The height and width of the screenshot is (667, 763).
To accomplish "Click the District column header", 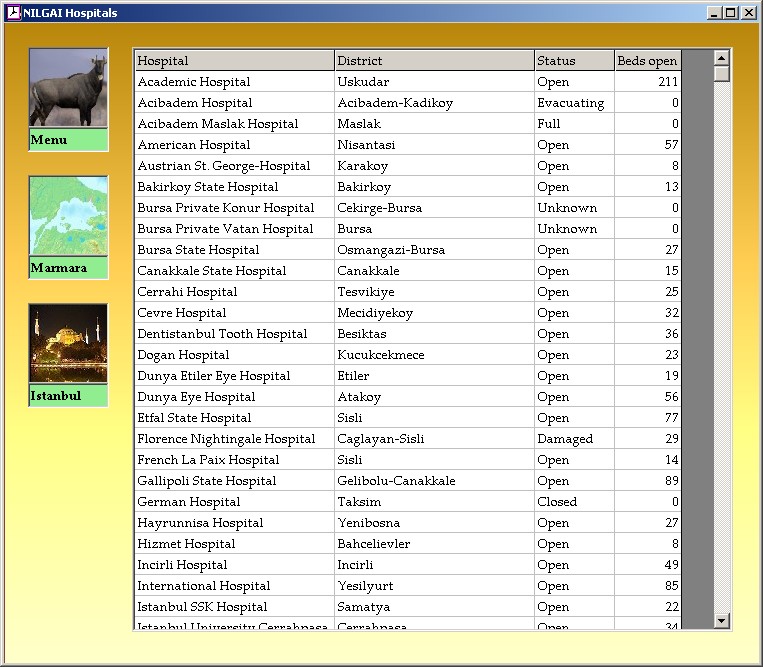I will 434,61.
